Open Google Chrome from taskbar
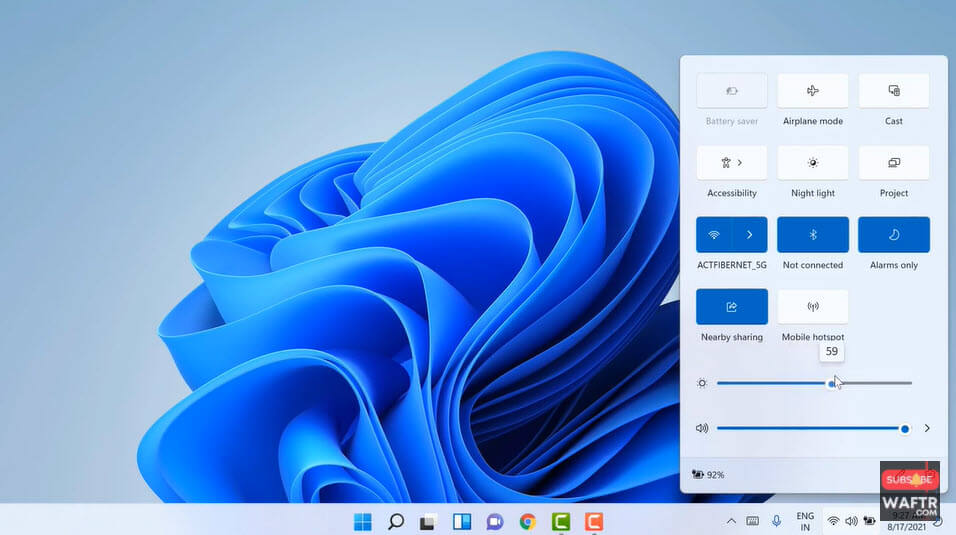 pyautogui.click(x=527, y=522)
